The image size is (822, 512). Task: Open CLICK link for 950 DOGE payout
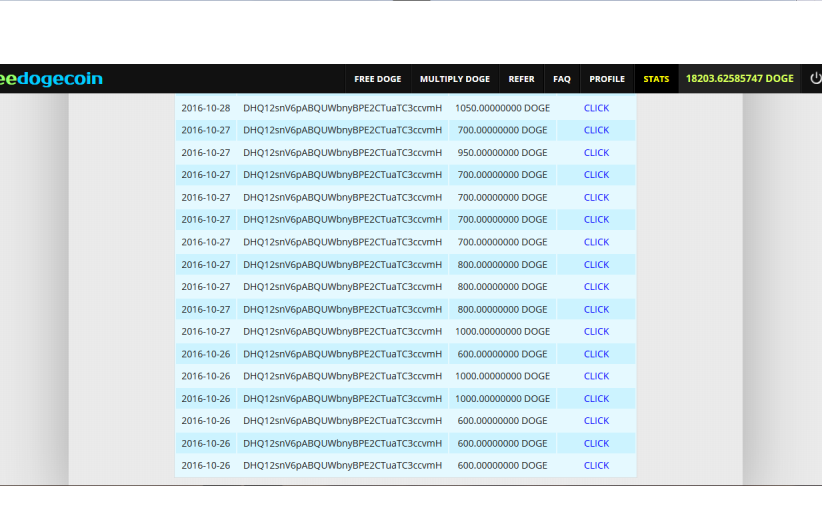click(596, 153)
